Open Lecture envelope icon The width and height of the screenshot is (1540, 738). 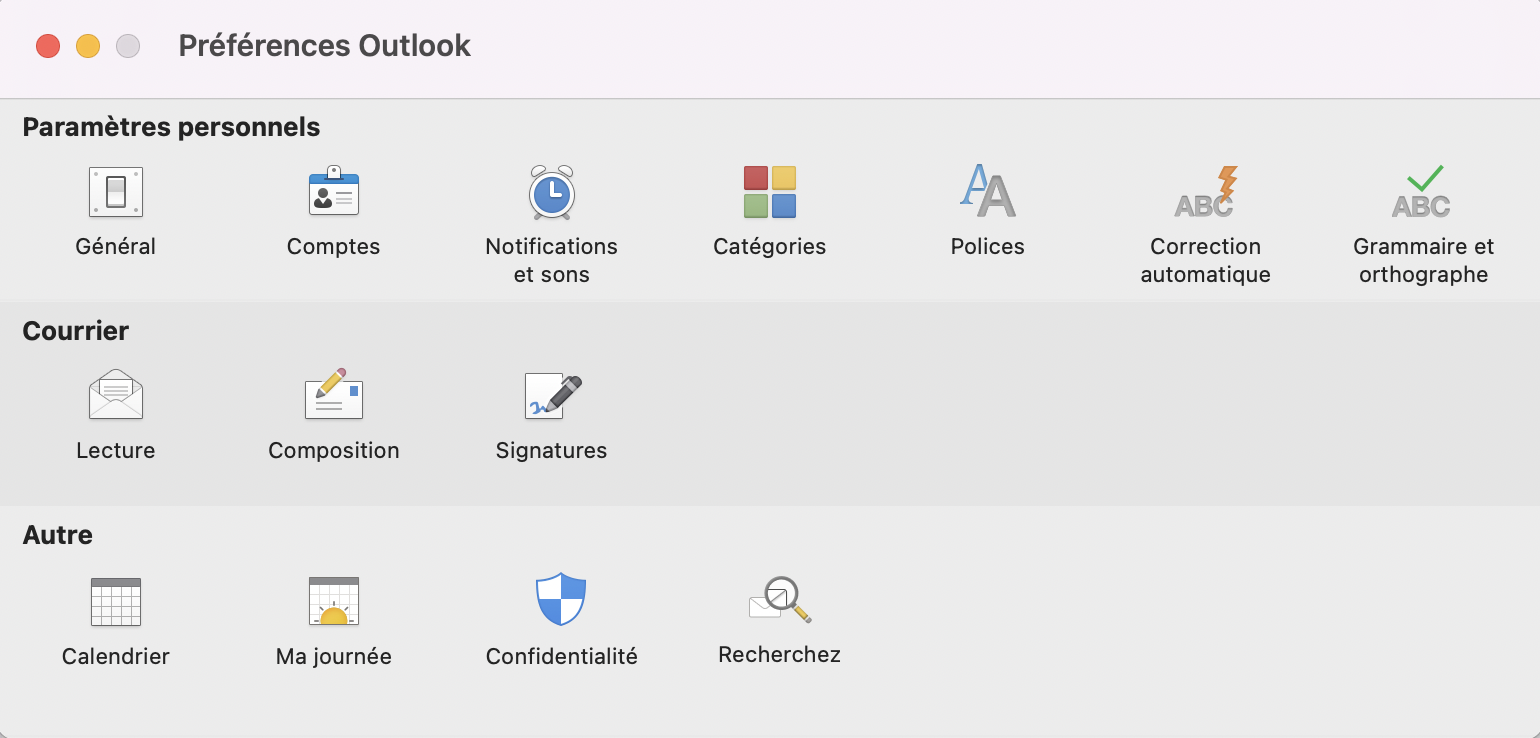[x=116, y=394]
